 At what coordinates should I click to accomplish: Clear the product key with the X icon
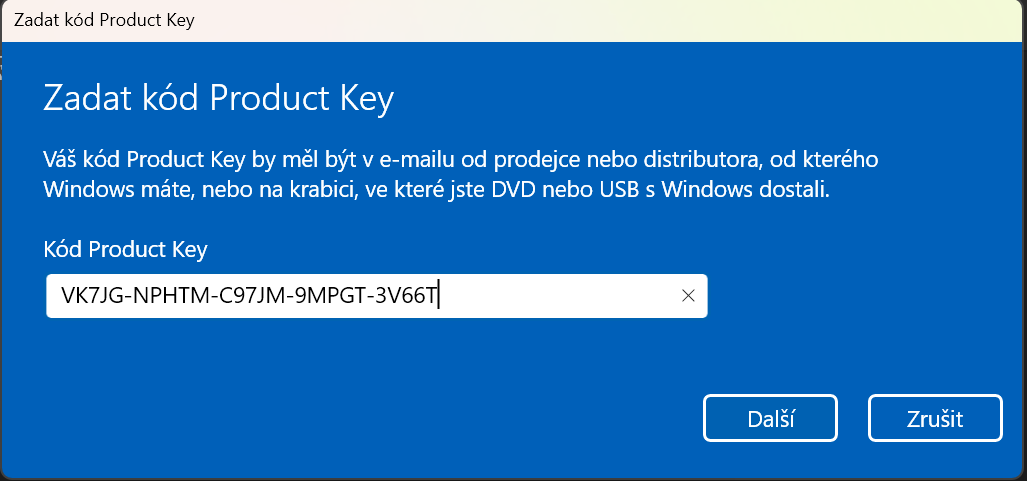pyautogui.click(x=688, y=296)
